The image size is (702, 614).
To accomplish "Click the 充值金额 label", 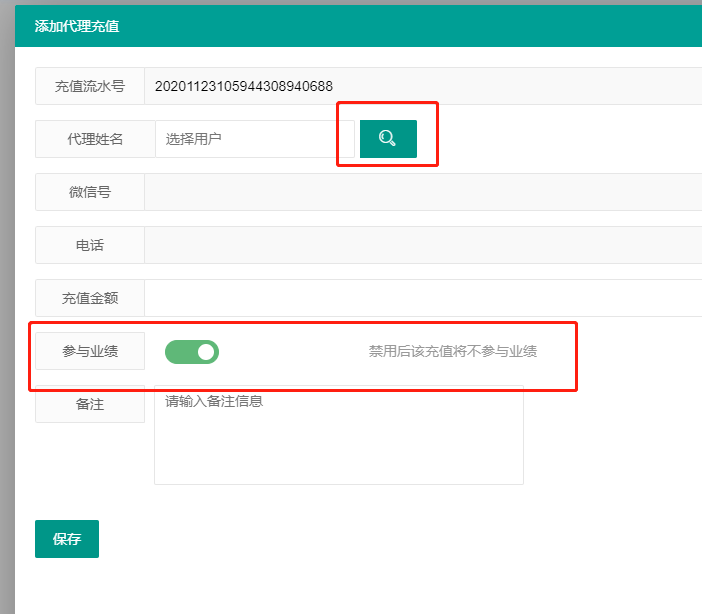I will tap(90, 298).
